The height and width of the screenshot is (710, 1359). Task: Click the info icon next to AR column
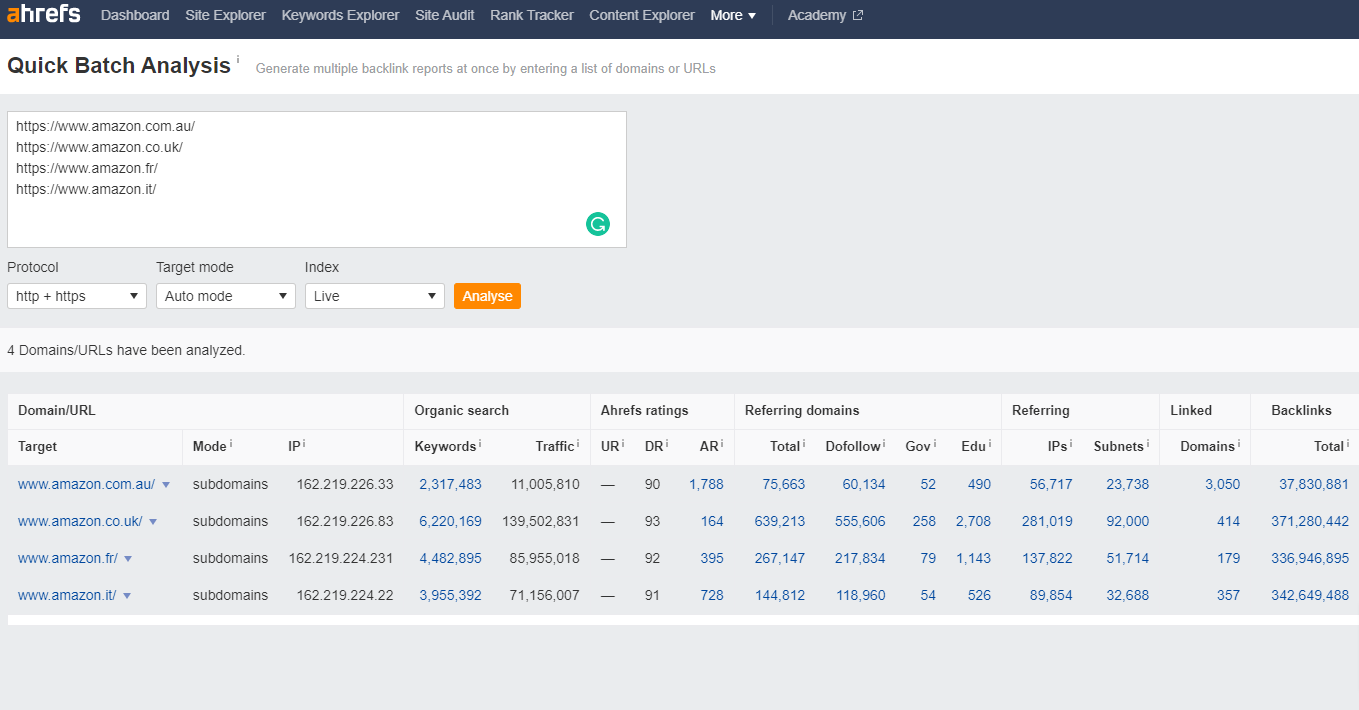point(722,442)
